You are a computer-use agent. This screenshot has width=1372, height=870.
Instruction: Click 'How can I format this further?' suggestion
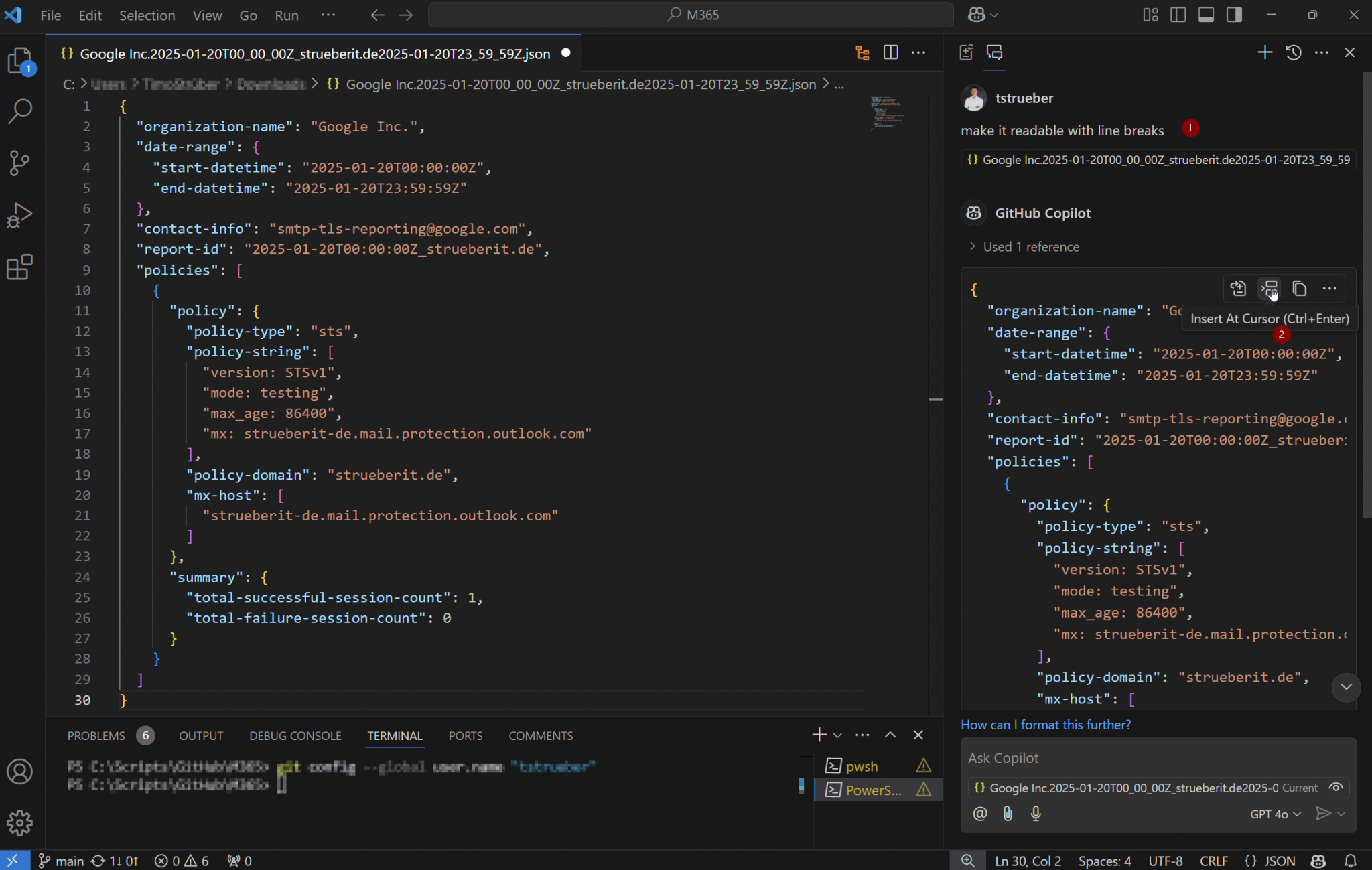point(1045,725)
